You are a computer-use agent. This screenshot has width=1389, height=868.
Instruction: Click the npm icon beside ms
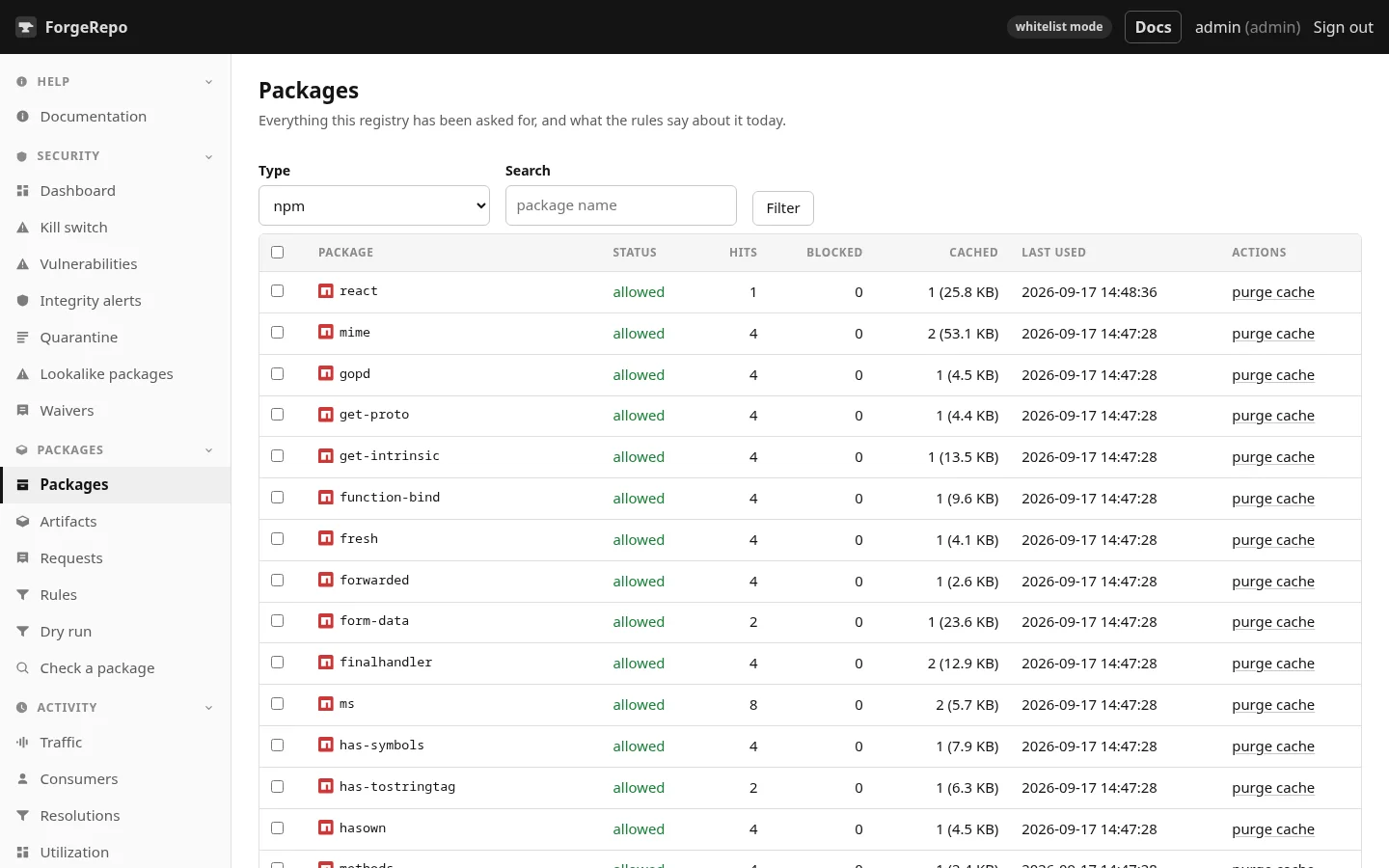click(x=326, y=704)
